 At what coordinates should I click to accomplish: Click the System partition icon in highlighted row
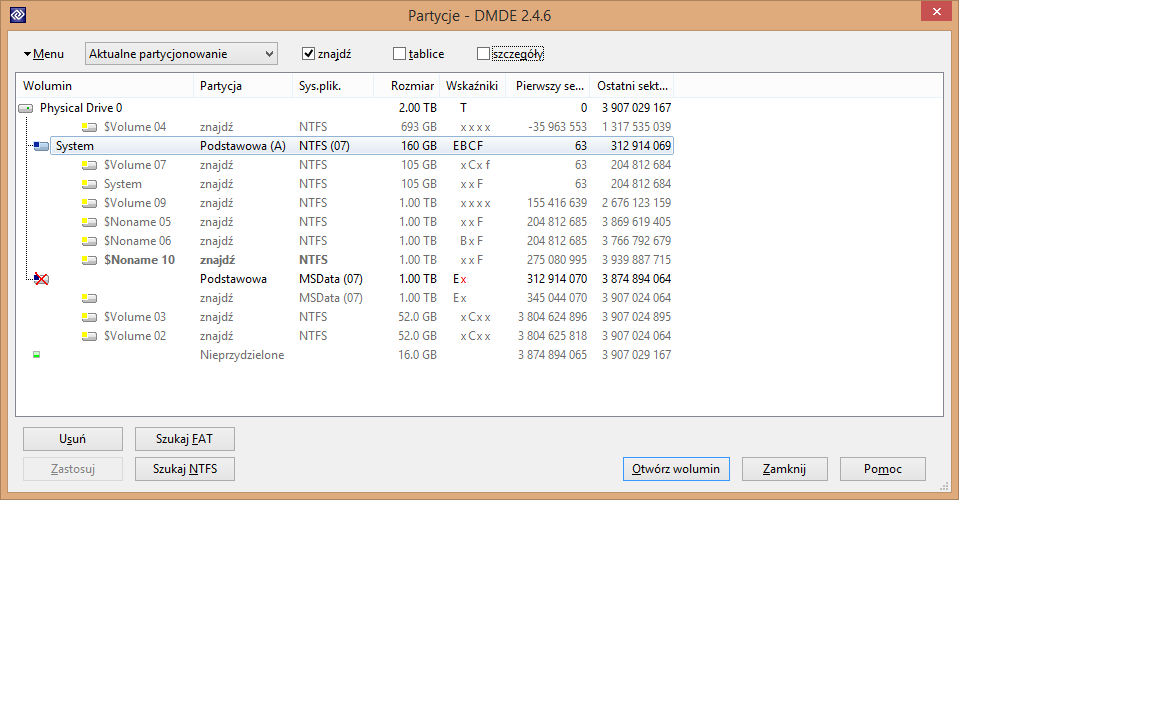coord(41,146)
